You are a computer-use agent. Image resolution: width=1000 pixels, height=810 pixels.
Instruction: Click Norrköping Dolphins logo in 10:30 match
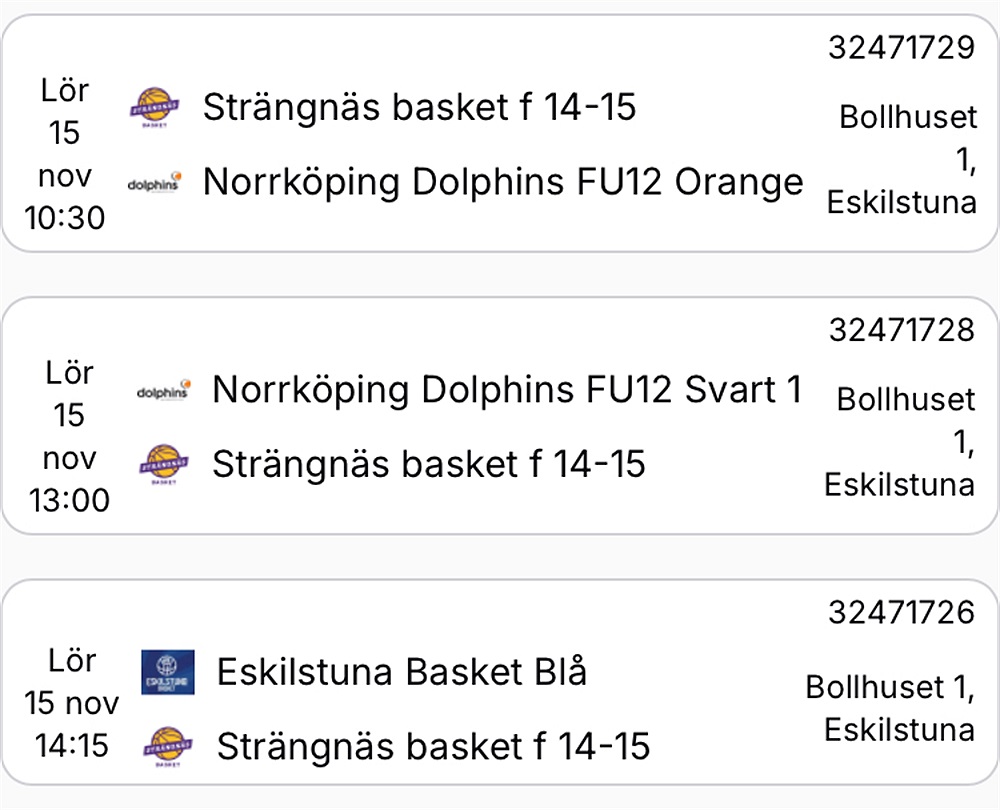point(154,183)
